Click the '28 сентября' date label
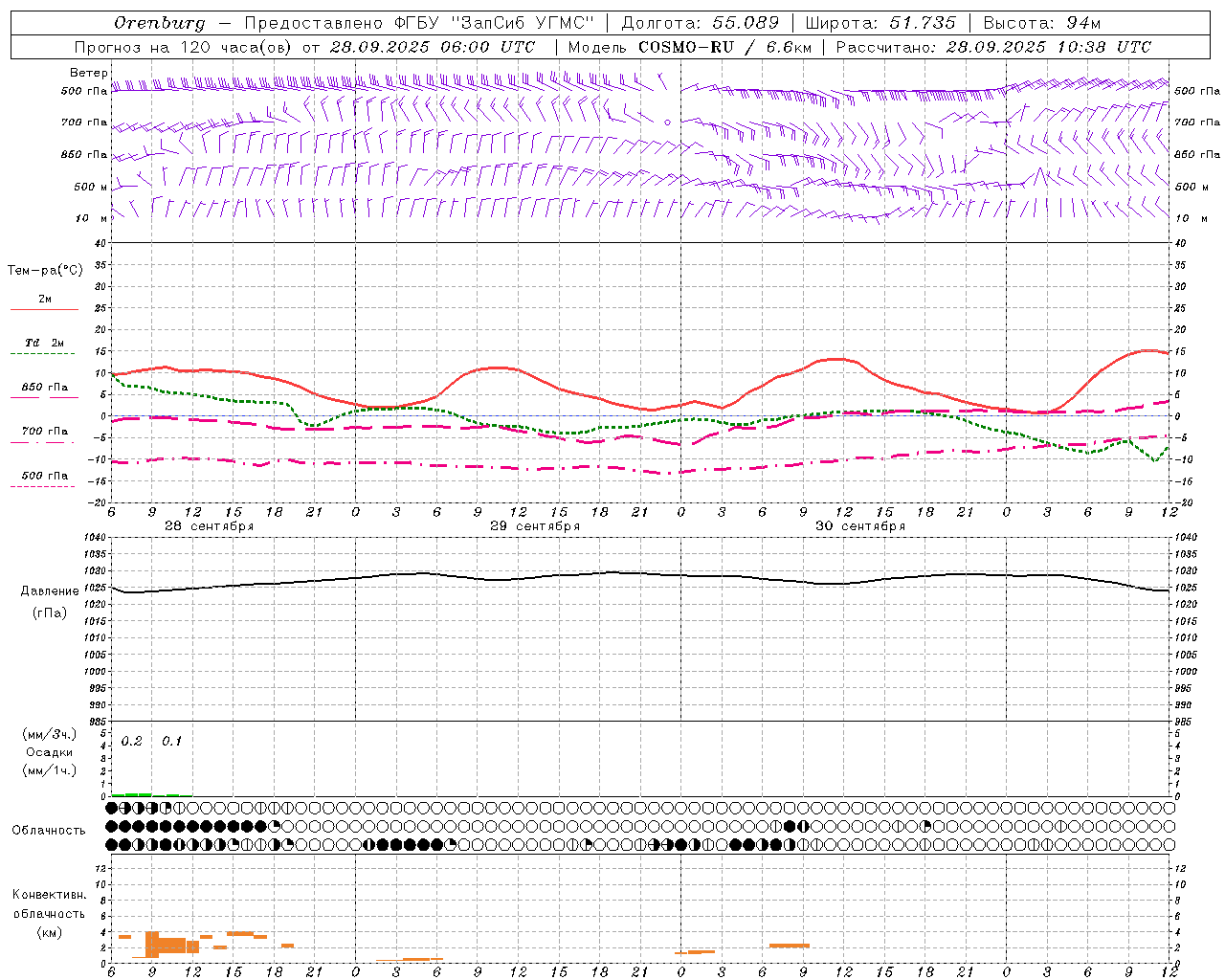The height and width of the screenshot is (980, 1225). click(209, 526)
